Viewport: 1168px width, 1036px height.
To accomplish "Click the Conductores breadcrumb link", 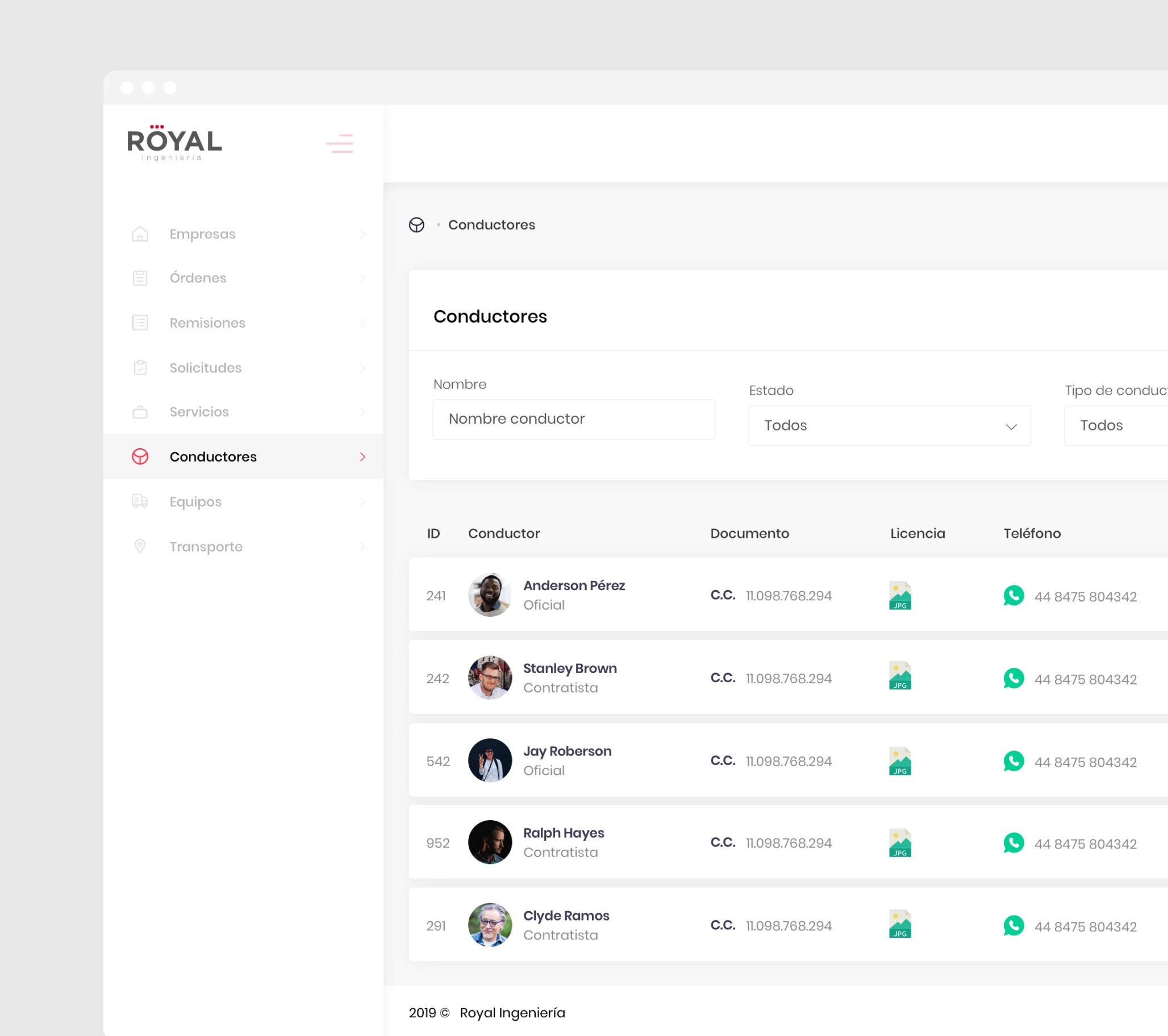I will (491, 225).
